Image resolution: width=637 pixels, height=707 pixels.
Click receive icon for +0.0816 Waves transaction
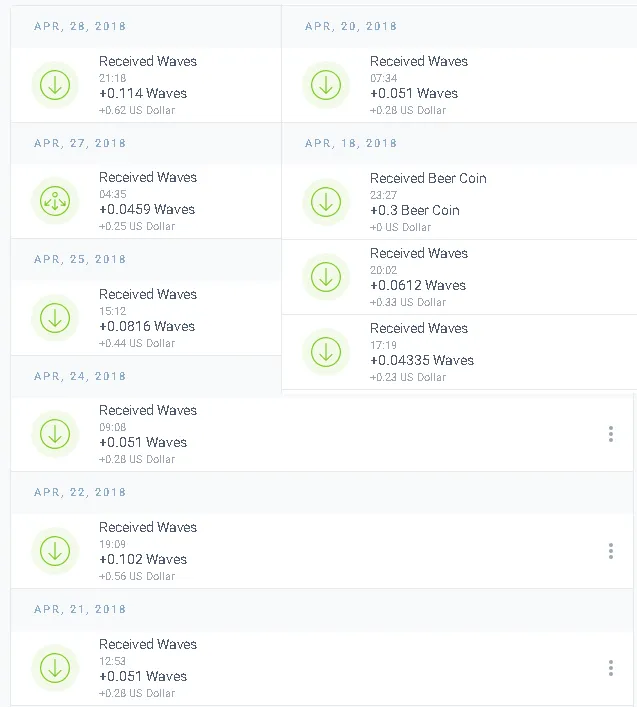(x=55, y=318)
